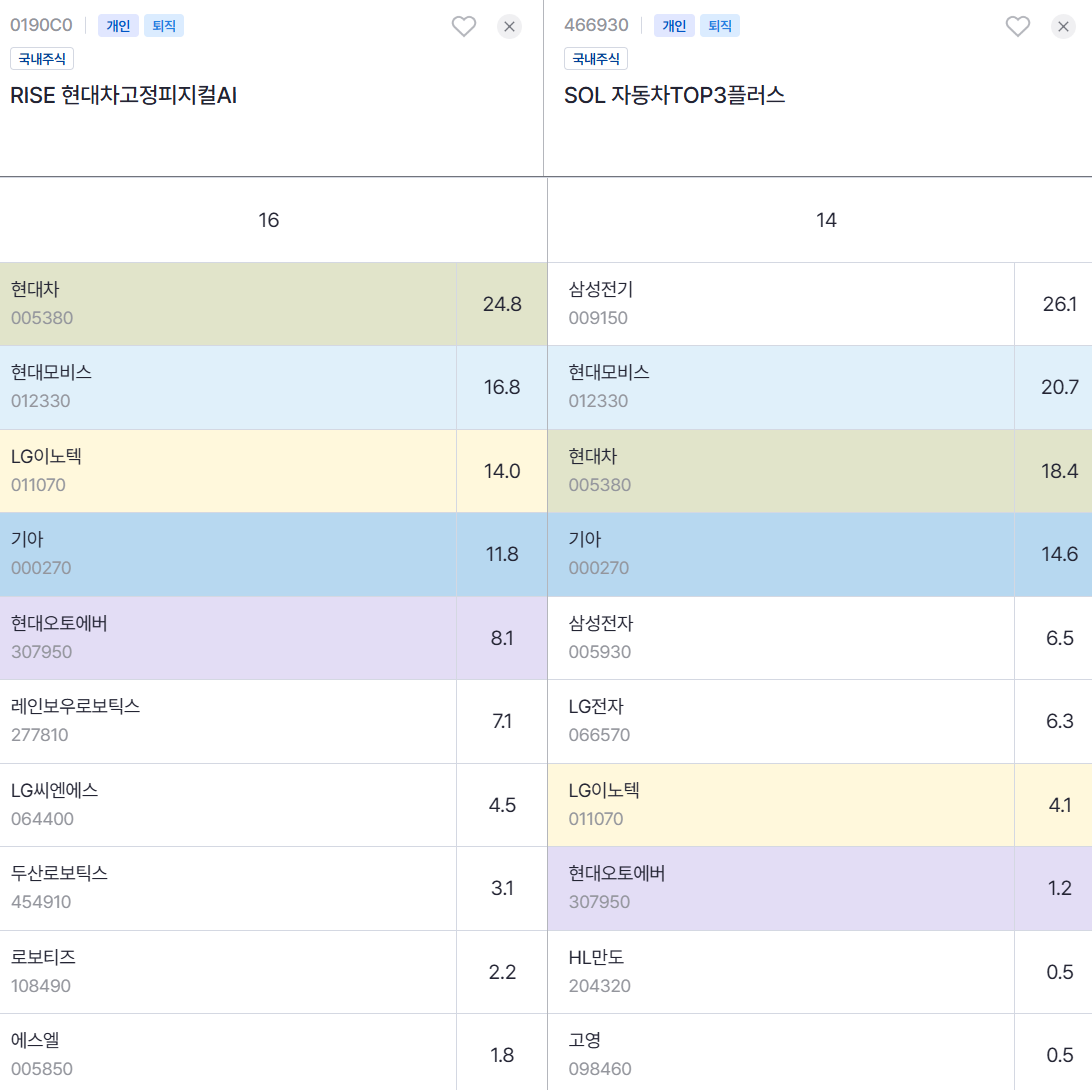Click weight 16.8 value
The image size is (1092, 1090).
point(502,387)
